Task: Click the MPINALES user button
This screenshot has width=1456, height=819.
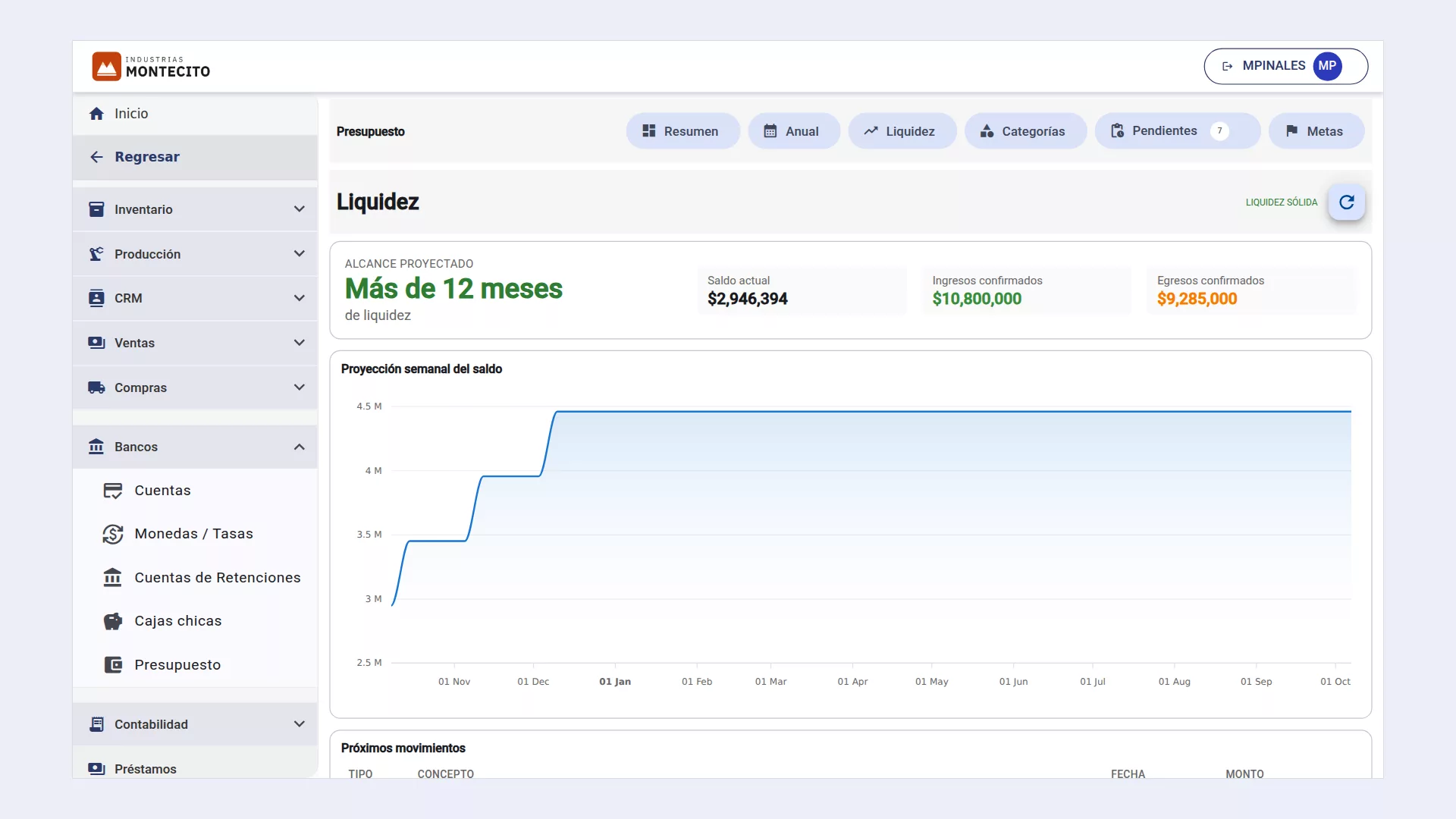Action: [1285, 66]
